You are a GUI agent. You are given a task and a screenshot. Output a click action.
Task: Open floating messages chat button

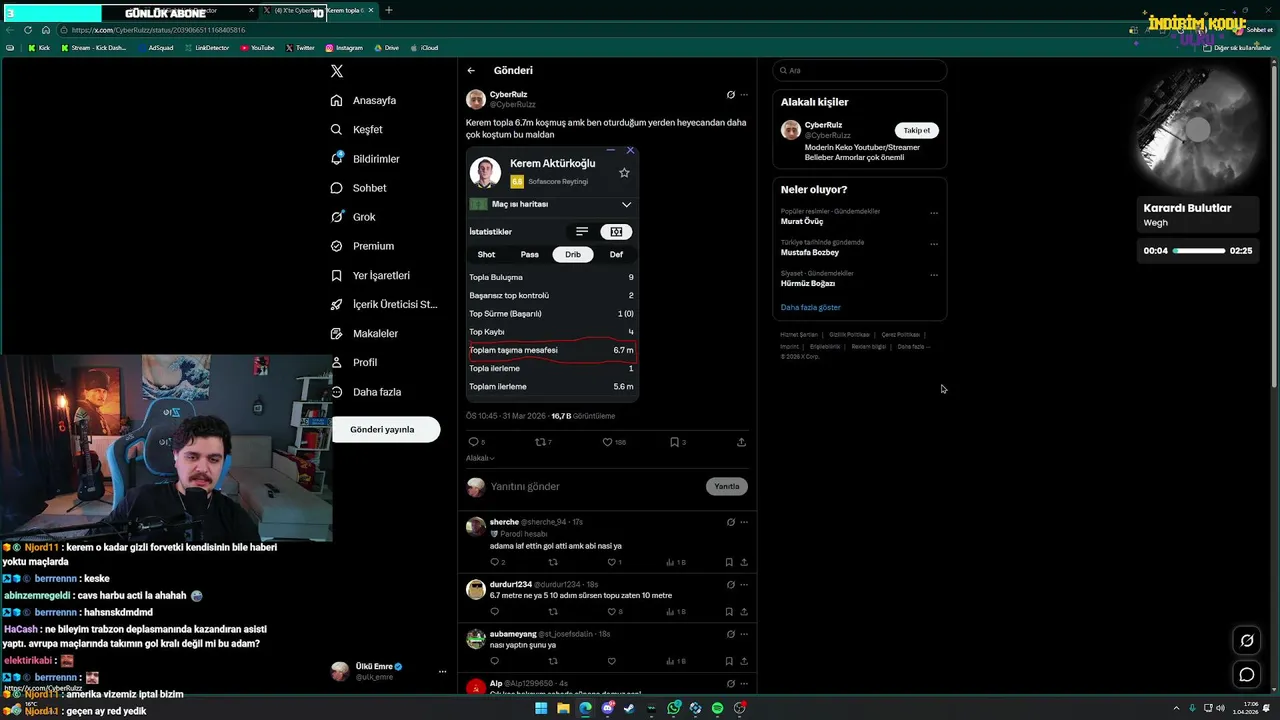click(x=1247, y=675)
